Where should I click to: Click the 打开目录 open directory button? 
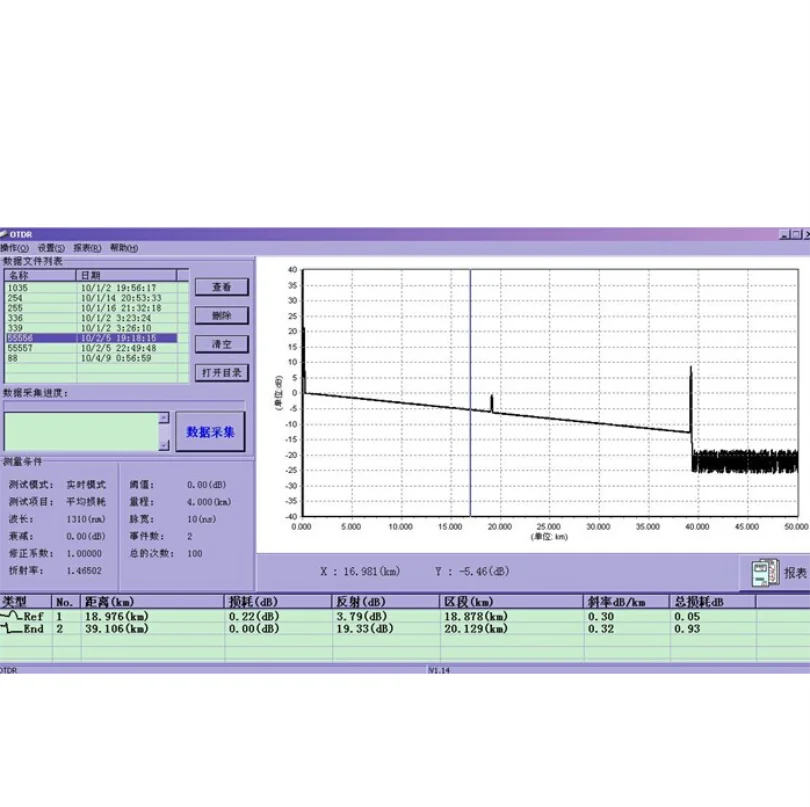[222, 373]
